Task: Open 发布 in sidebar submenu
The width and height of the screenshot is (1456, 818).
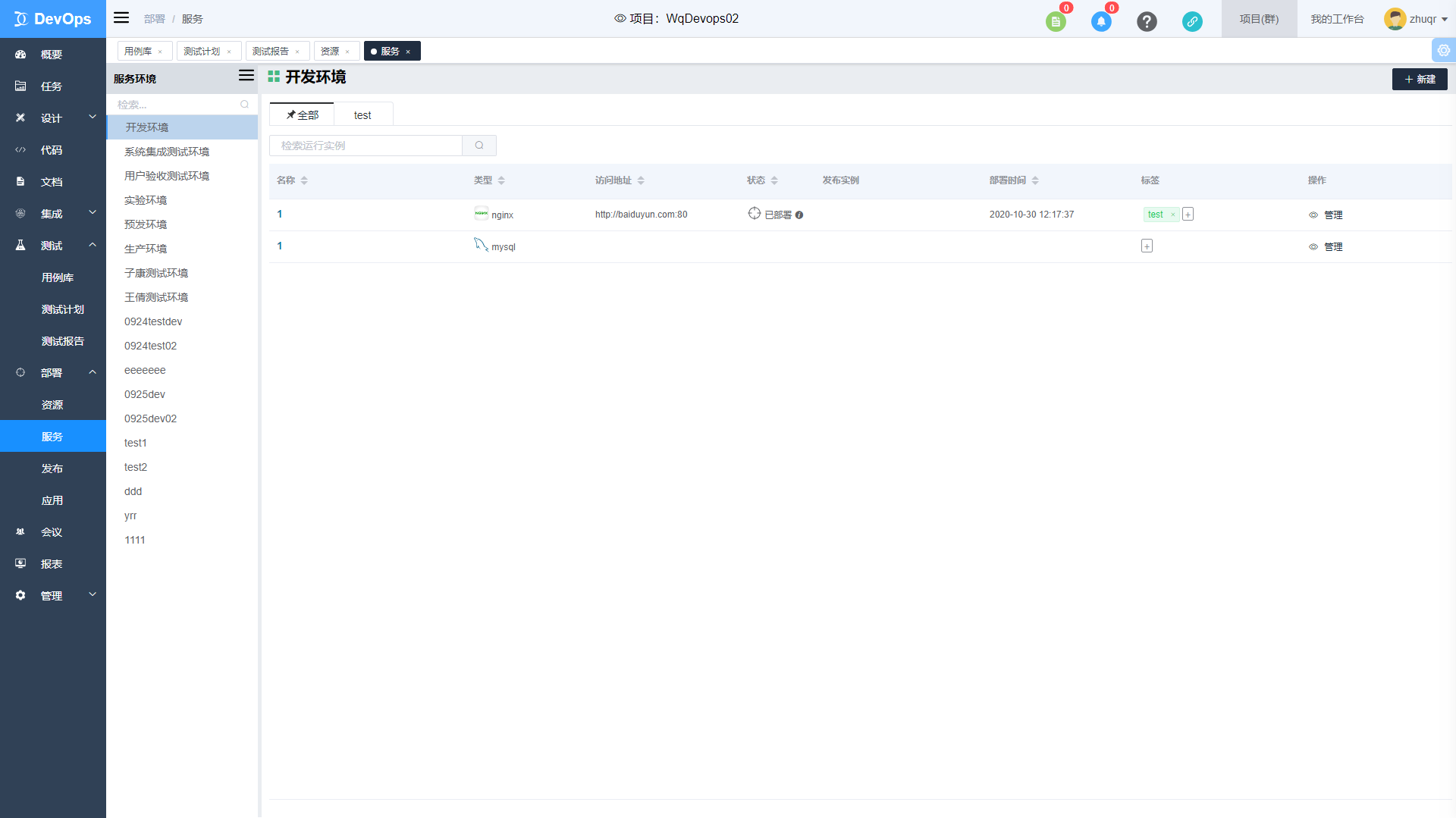Action: tap(53, 469)
